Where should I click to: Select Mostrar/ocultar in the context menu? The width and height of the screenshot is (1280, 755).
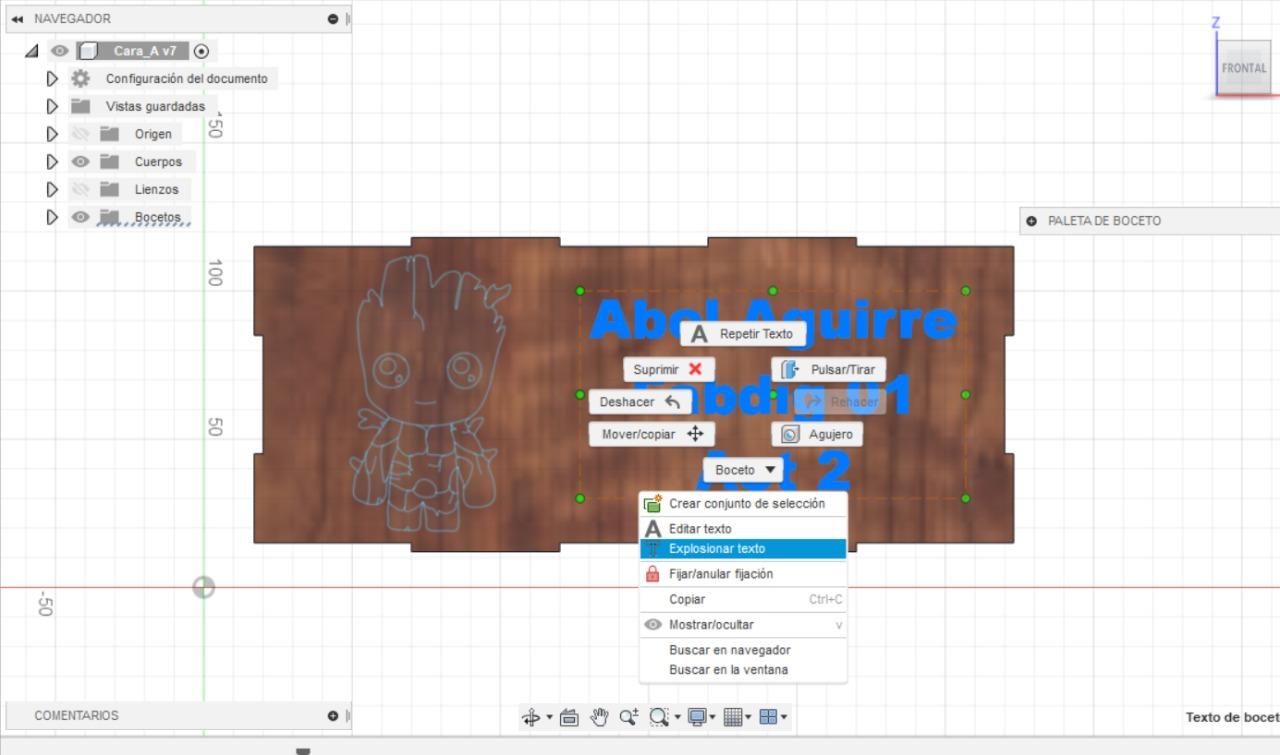click(743, 625)
